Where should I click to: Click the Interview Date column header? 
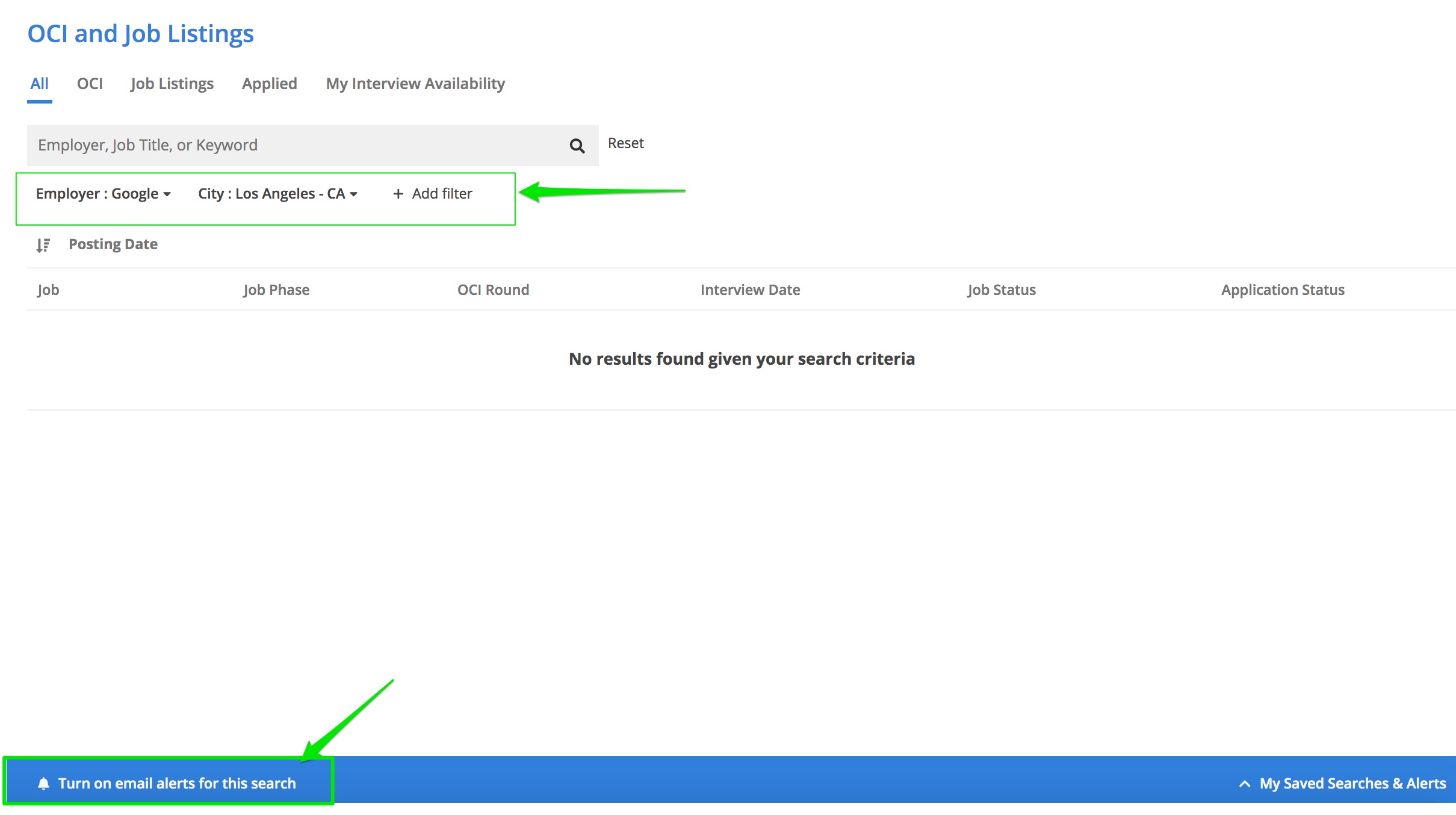coord(750,290)
